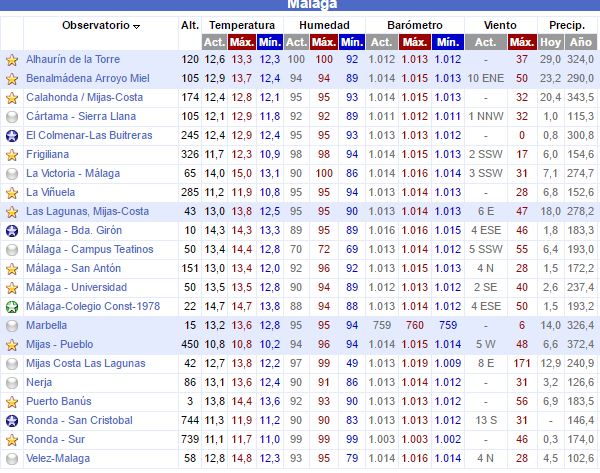Click the gray circle icon beside Cártama - Sierra Llana

click(x=12, y=117)
